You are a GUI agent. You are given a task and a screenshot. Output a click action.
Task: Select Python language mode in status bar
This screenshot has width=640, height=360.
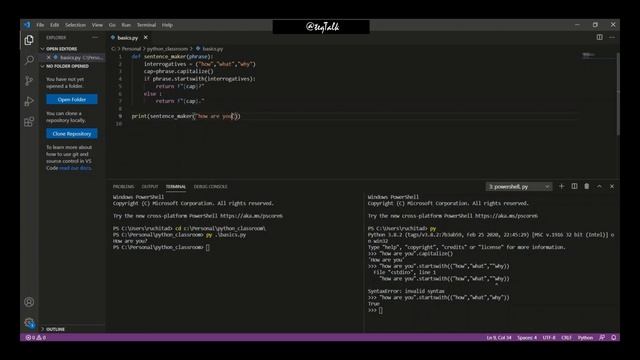pos(585,338)
